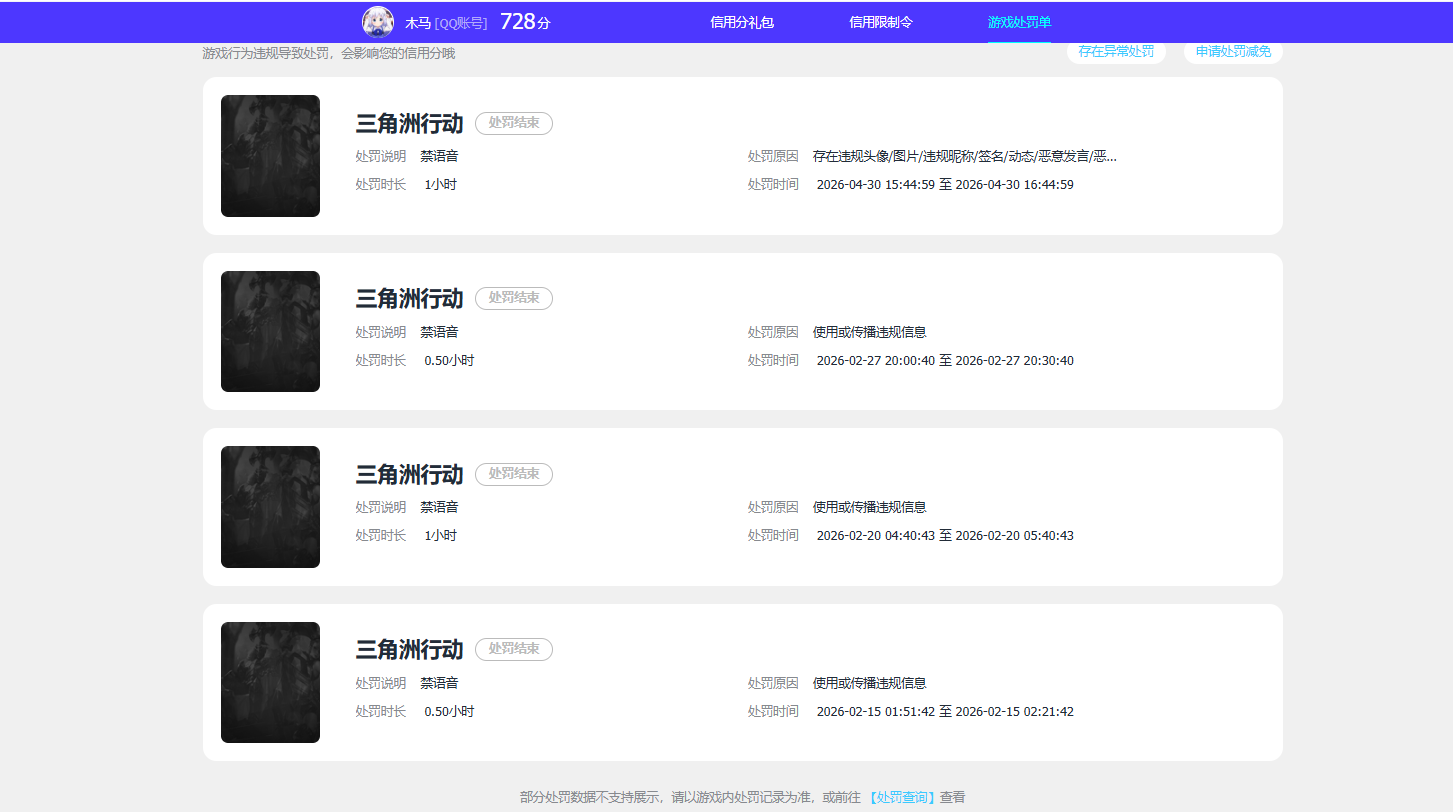Click time range 2026-04-30 15:44:59 至 16:44:59

945,184
